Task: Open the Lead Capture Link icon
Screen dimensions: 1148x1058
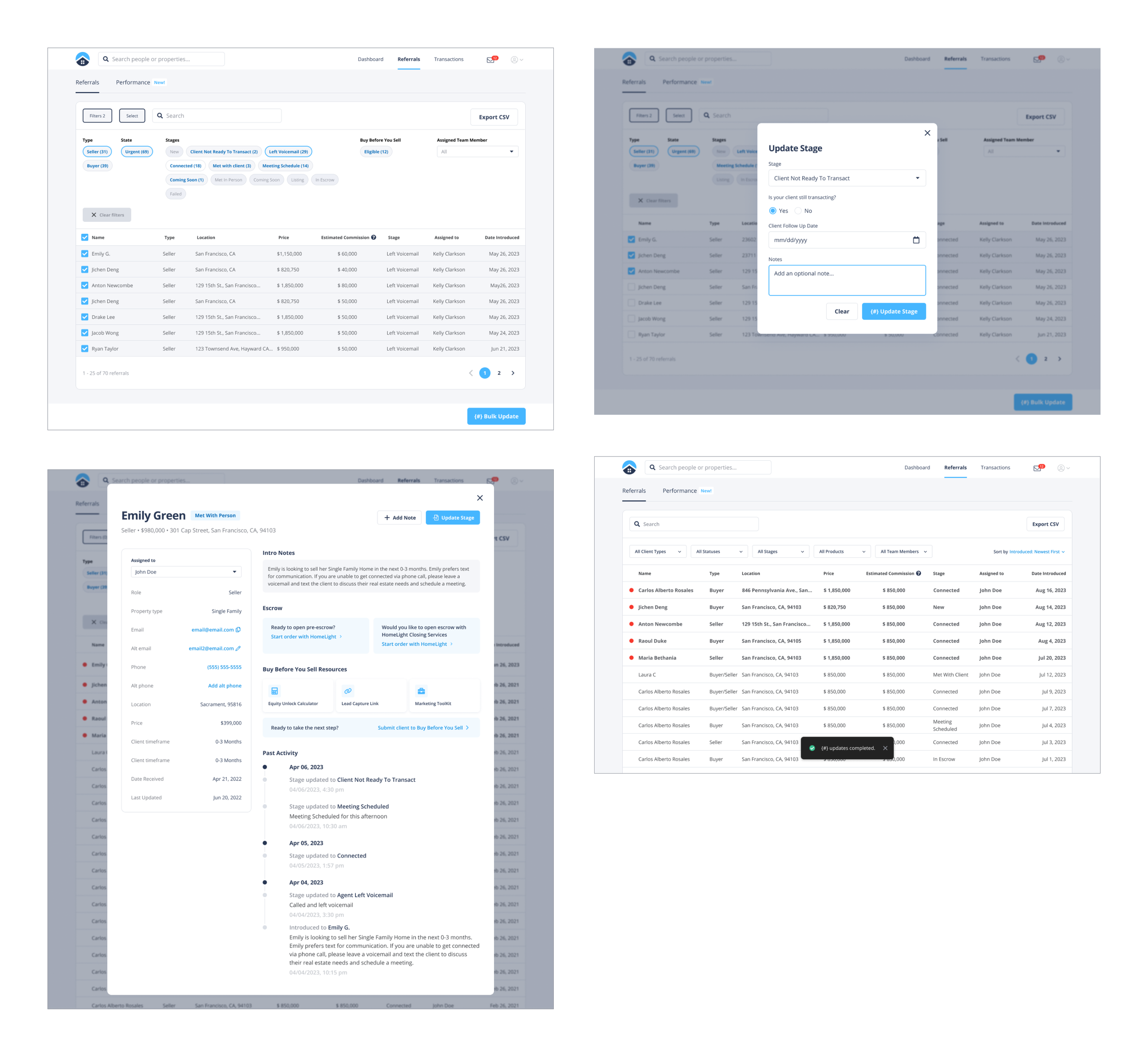Action: pos(348,691)
